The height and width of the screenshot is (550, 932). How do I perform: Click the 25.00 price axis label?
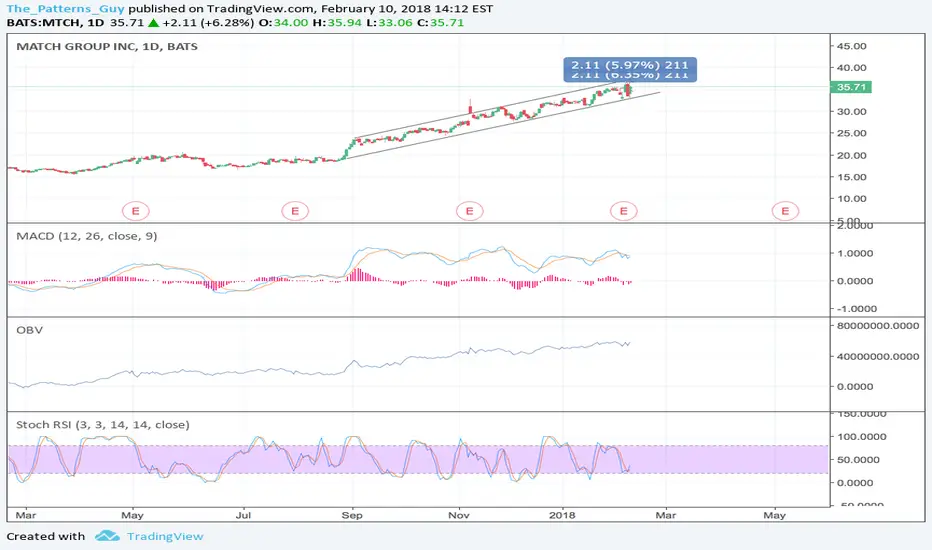click(x=852, y=133)
